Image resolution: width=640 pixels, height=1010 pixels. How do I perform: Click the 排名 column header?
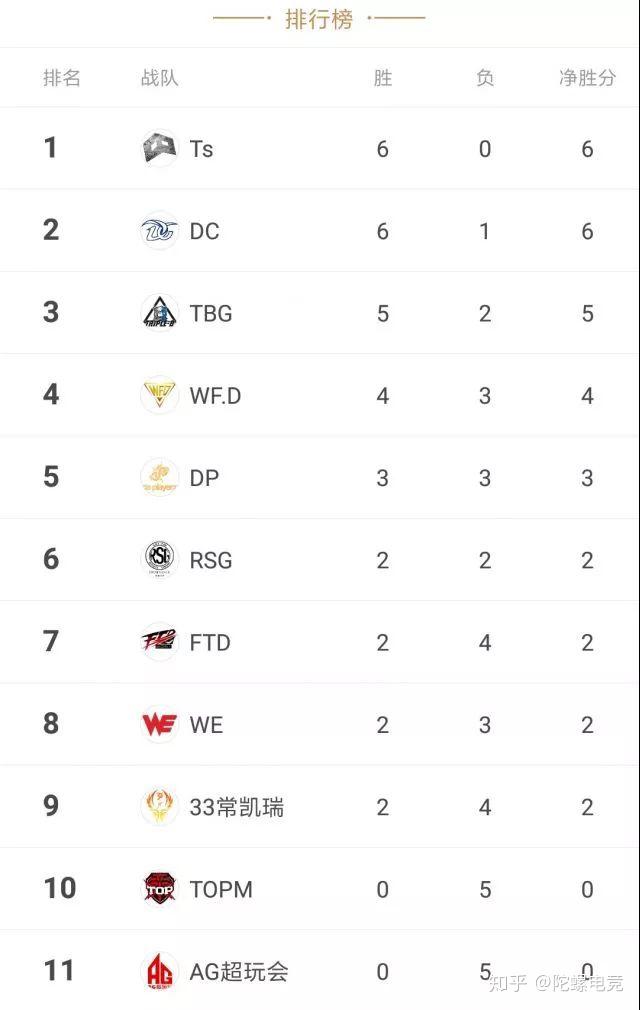[x=62, y=78]
